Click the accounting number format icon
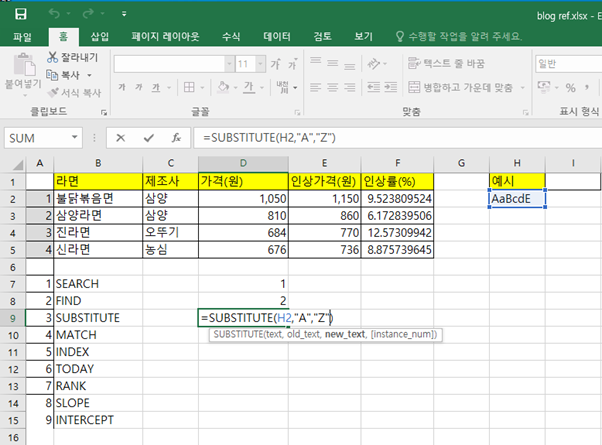602x445 pixels. (x=544, y=88)
